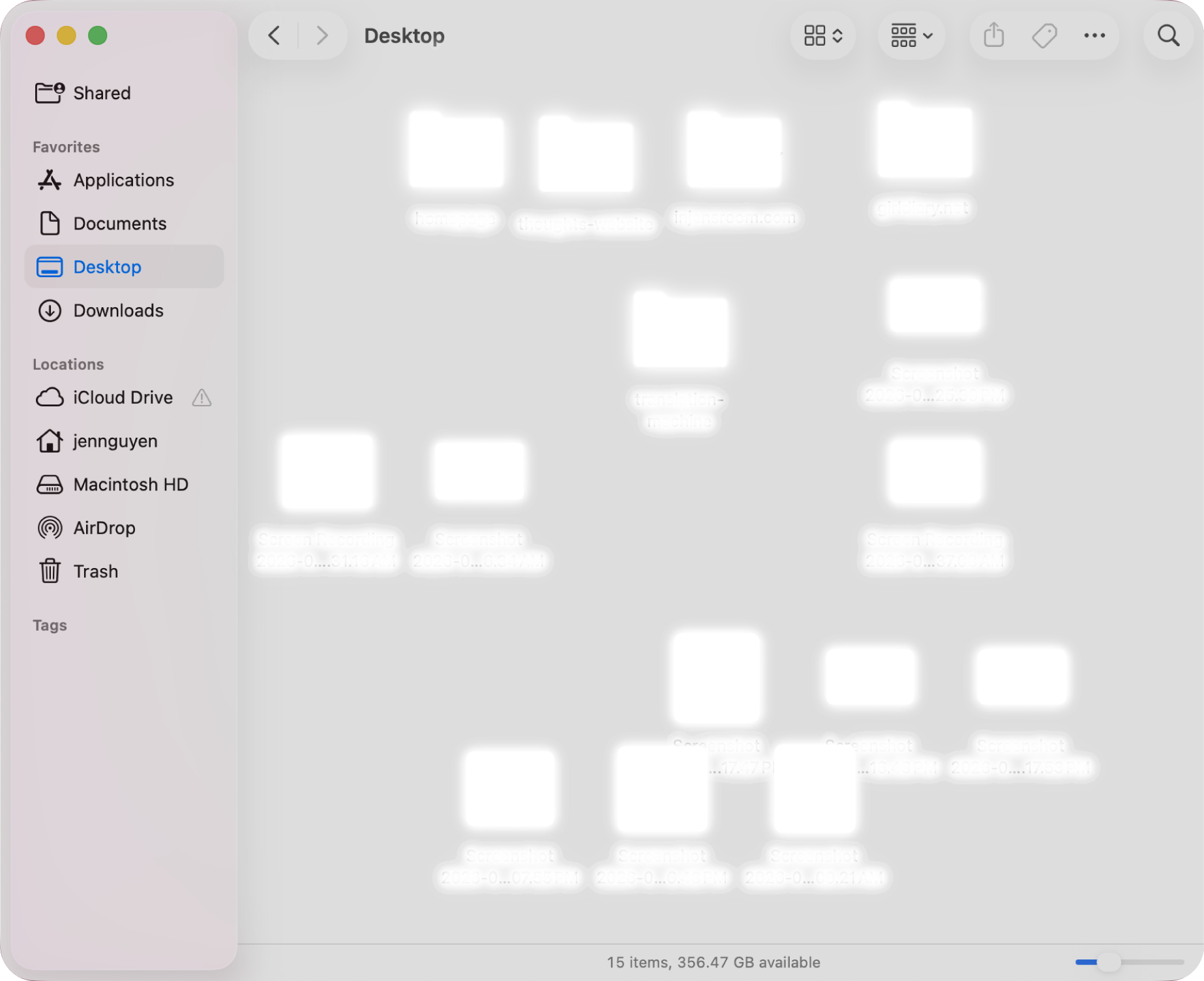The height and width of the screenshot is (981, 1204).
Task: Click the Share toolbar icon
Action: pos(993,35)
